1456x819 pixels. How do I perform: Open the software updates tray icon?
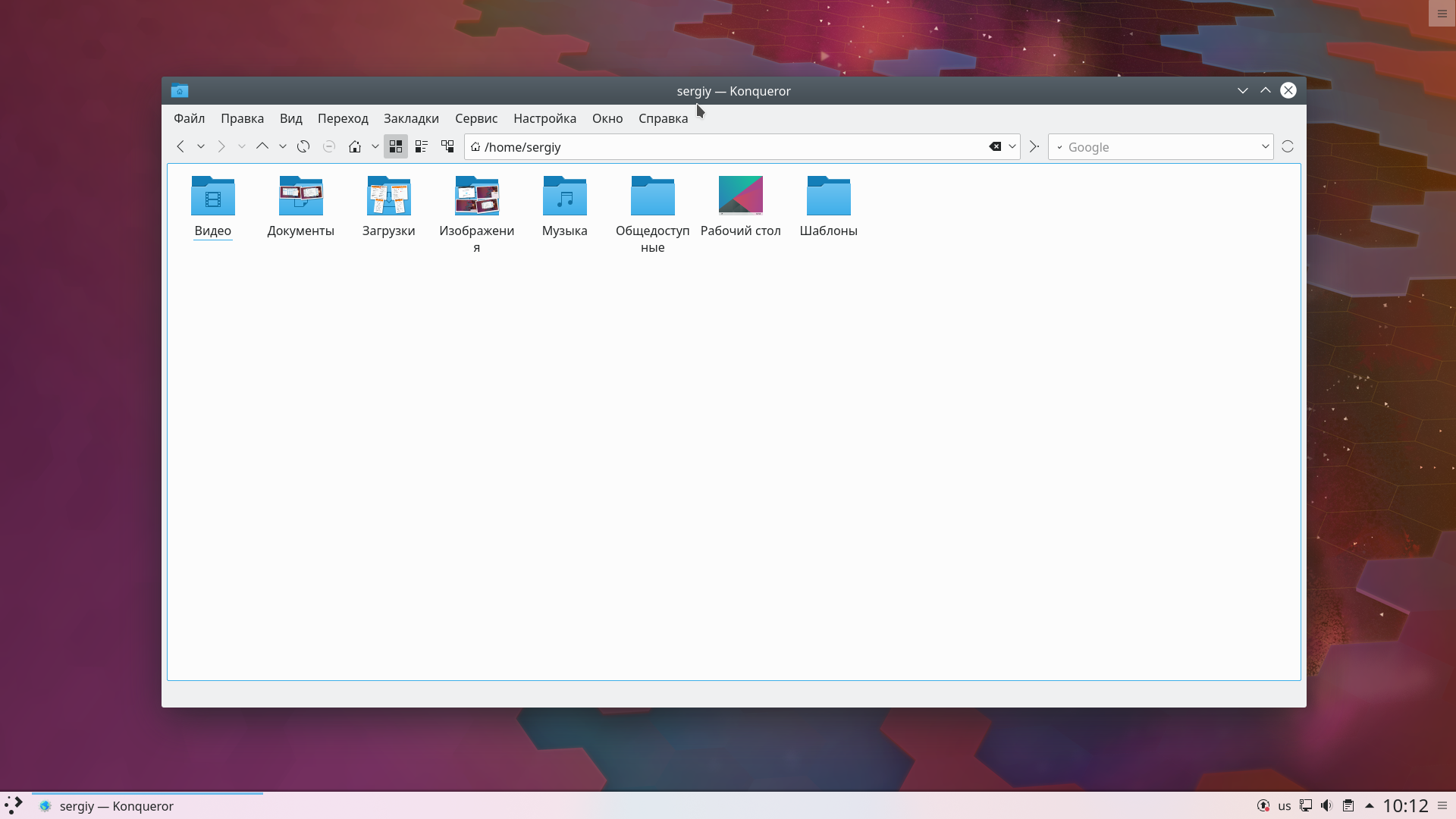pos(1263,806)
